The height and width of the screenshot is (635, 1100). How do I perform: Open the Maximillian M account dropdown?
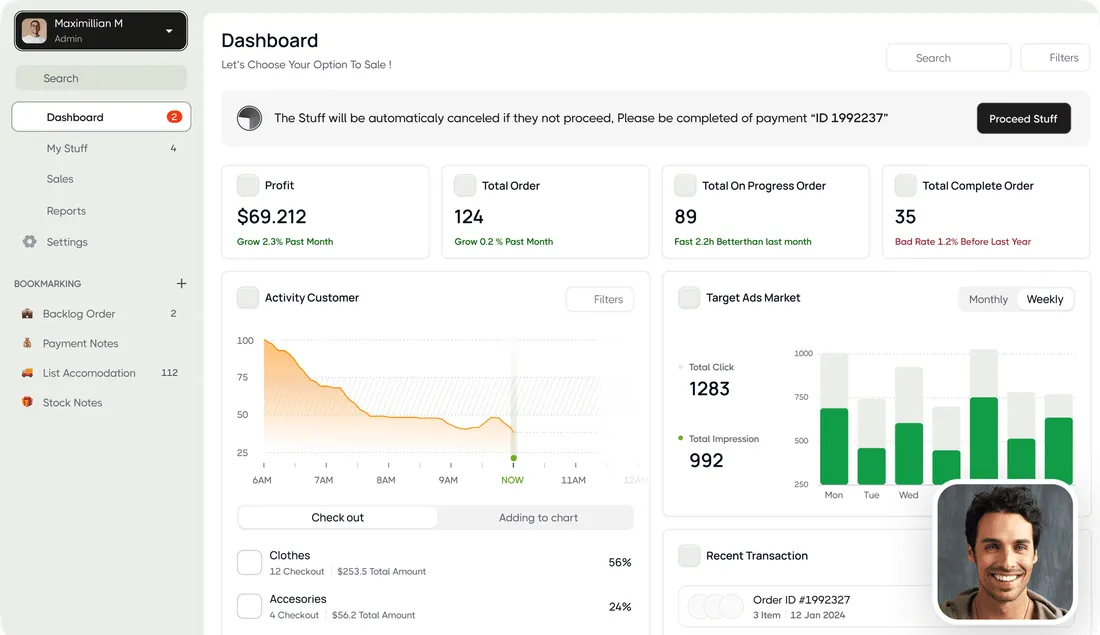click(168, 31)
